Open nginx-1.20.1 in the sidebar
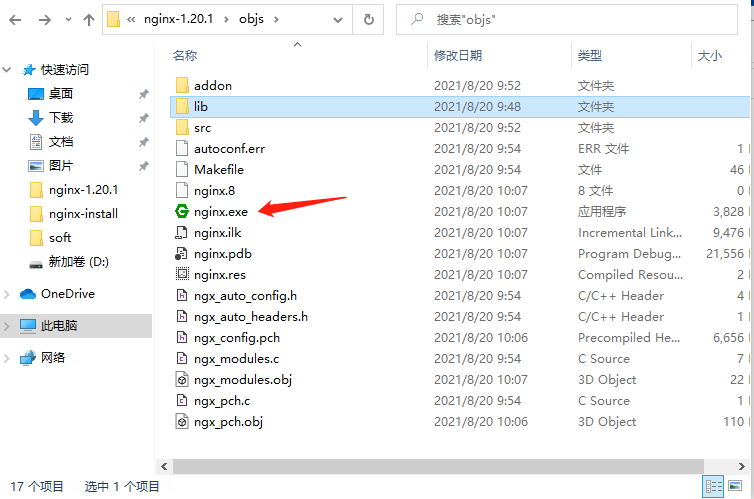 pyautogui.click(x=83, y=190)
